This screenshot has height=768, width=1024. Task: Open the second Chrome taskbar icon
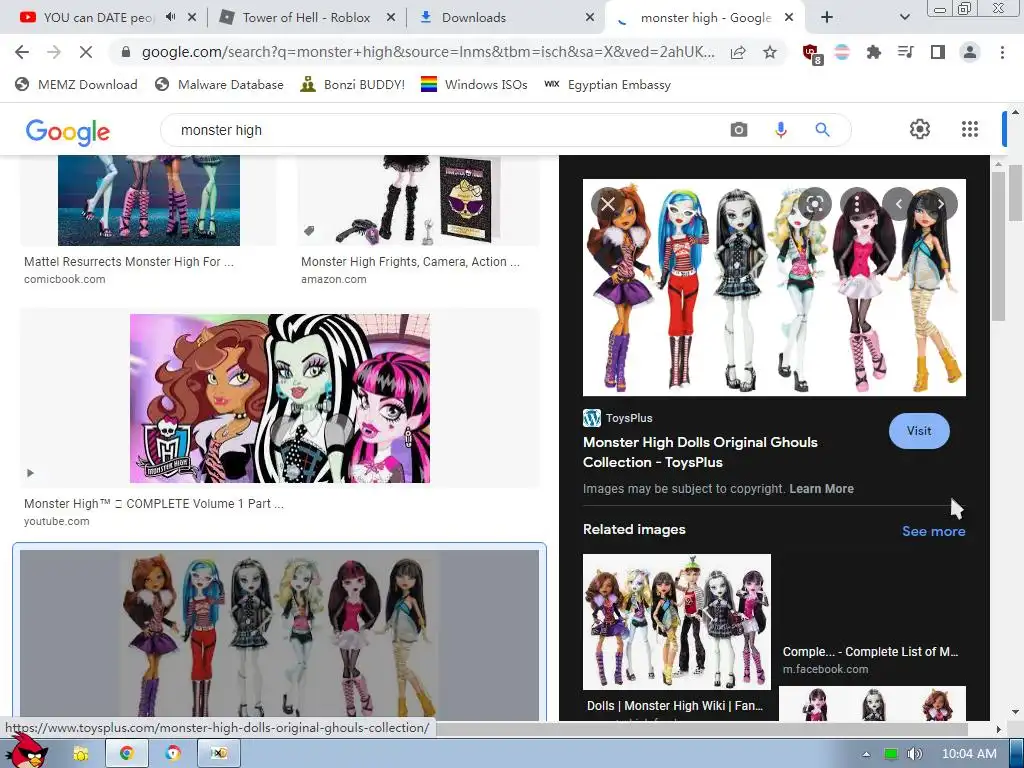tap(172, 754)
